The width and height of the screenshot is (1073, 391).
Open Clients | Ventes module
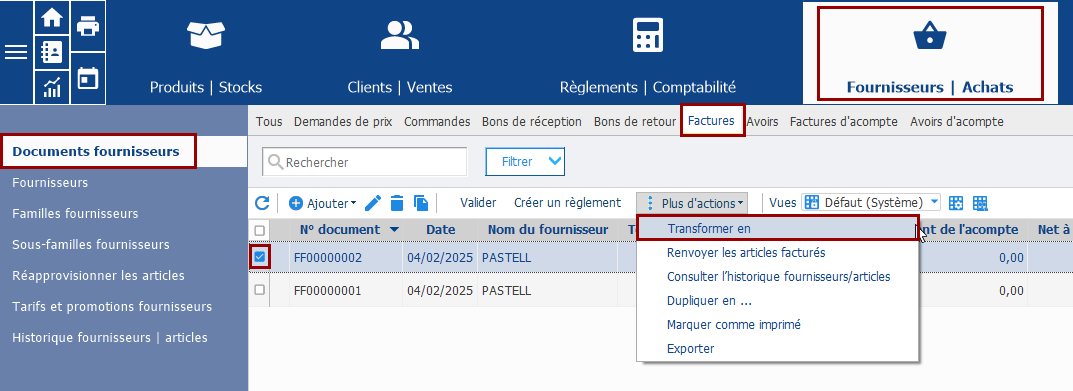point(400,56)
